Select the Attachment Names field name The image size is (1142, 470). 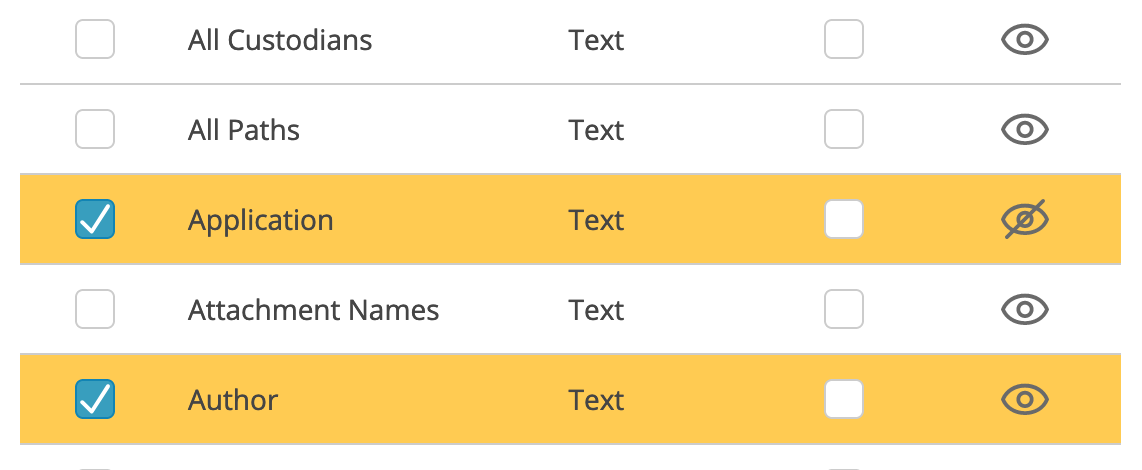click(x=313, y=310)
